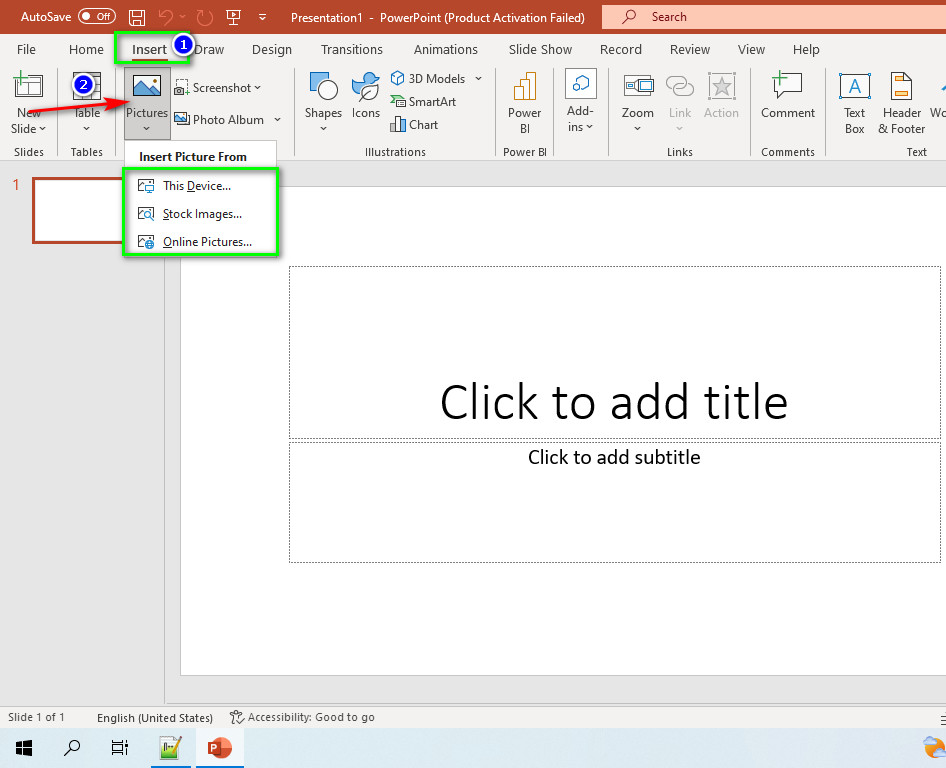Insert a new Comment

click(x=787, y=95)
